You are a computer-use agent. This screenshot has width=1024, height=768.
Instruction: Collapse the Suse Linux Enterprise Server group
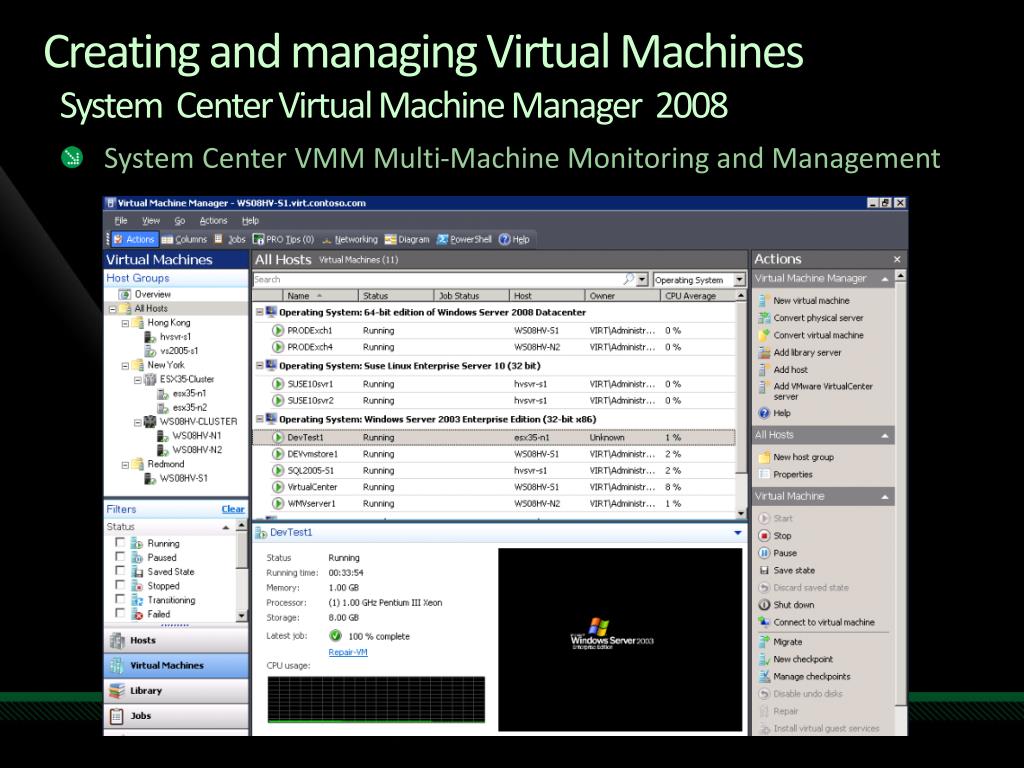(259, 366)
